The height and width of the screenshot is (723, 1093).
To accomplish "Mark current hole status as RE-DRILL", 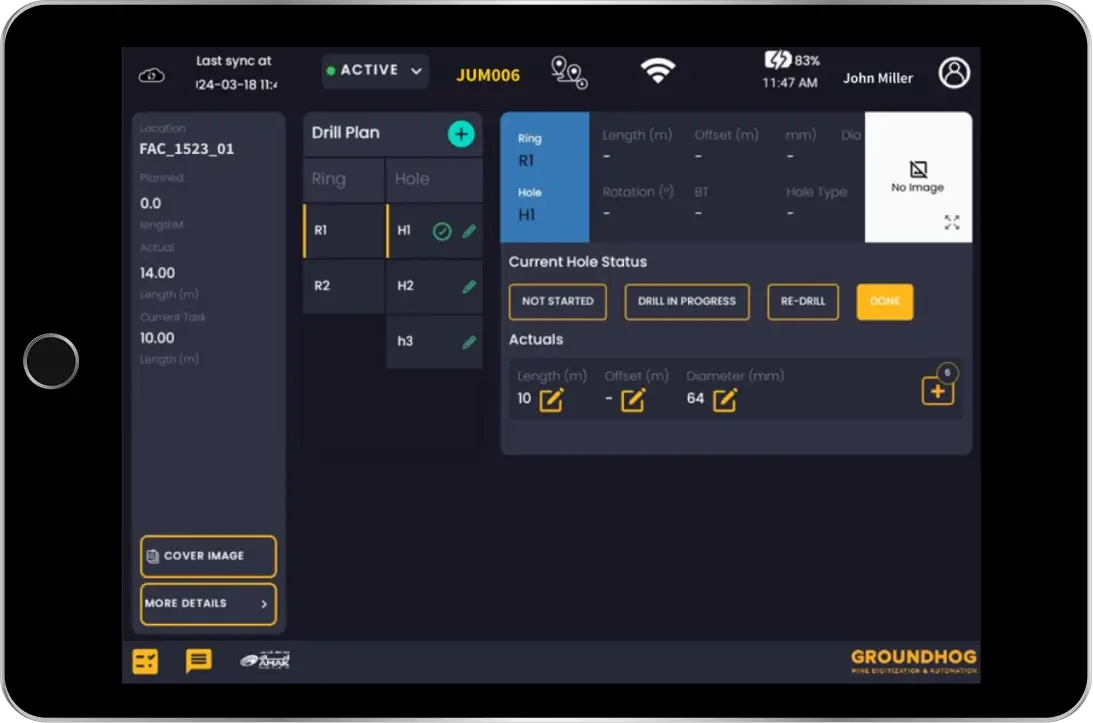I will point(802,301).
